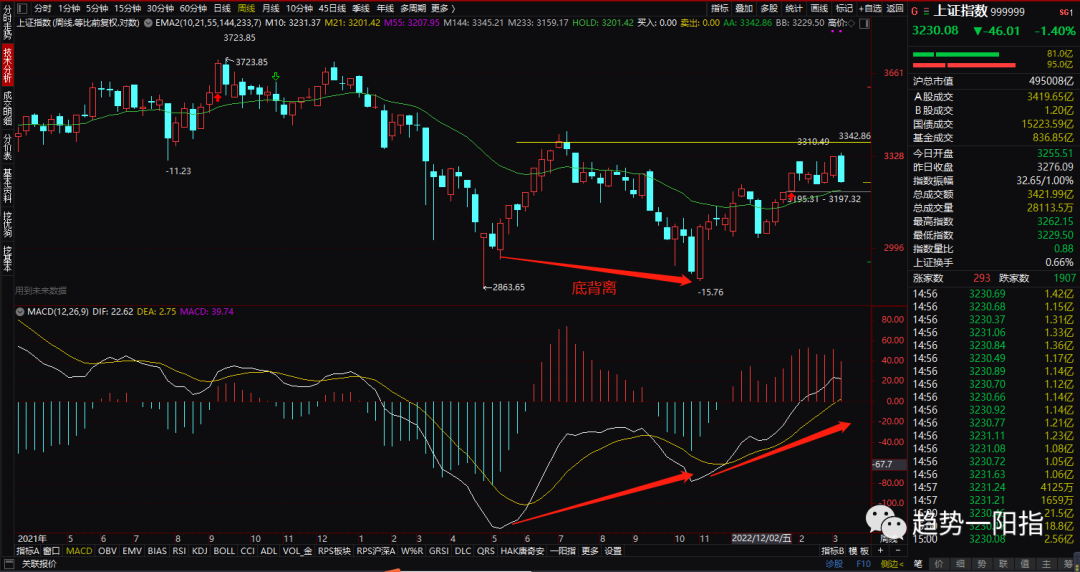Click 标记 mark button
This screenshot has width=1080, height=572.
tap(844, 8)
